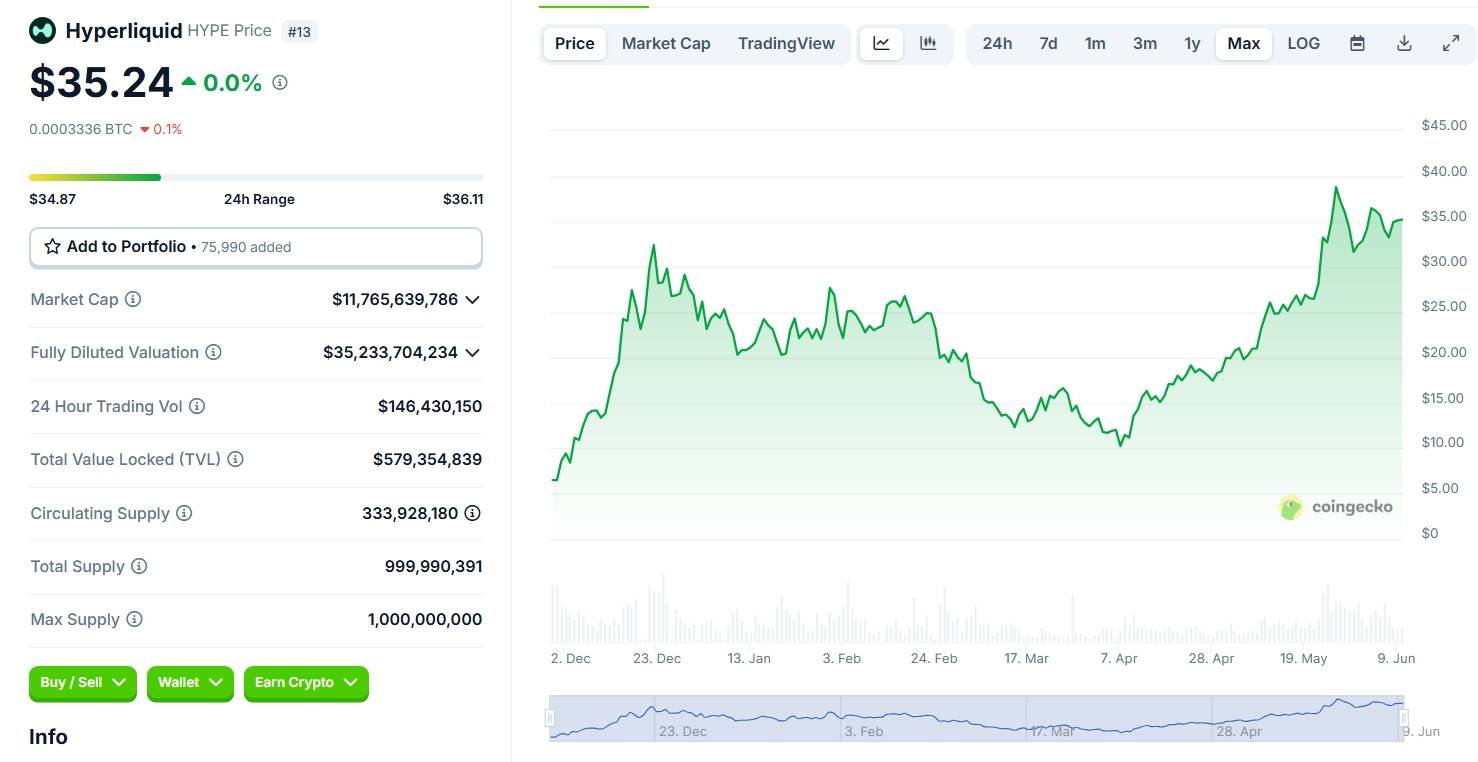Viewport: 1478px width, 762px height.
Task: Show Fully Diluted Valuation info icon
Action: [214, 352]
